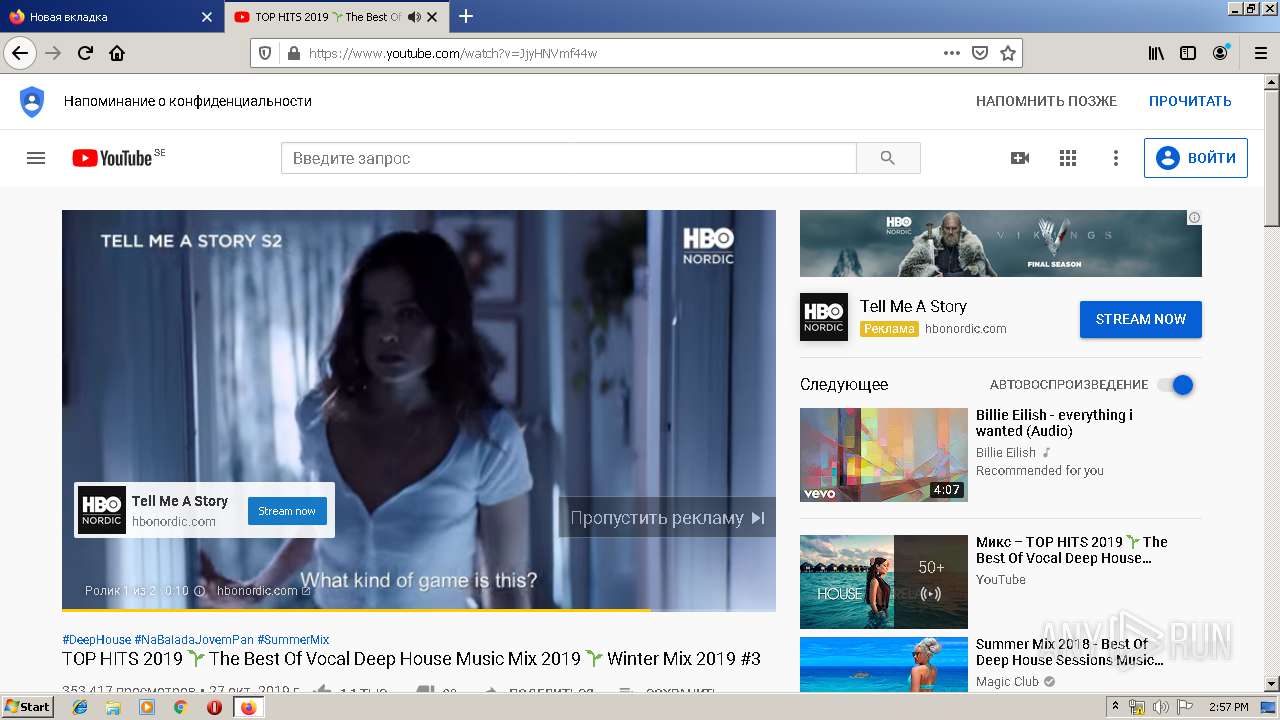
Task: Click the Vikings HBO banner ad
Action: [1001, 243]
